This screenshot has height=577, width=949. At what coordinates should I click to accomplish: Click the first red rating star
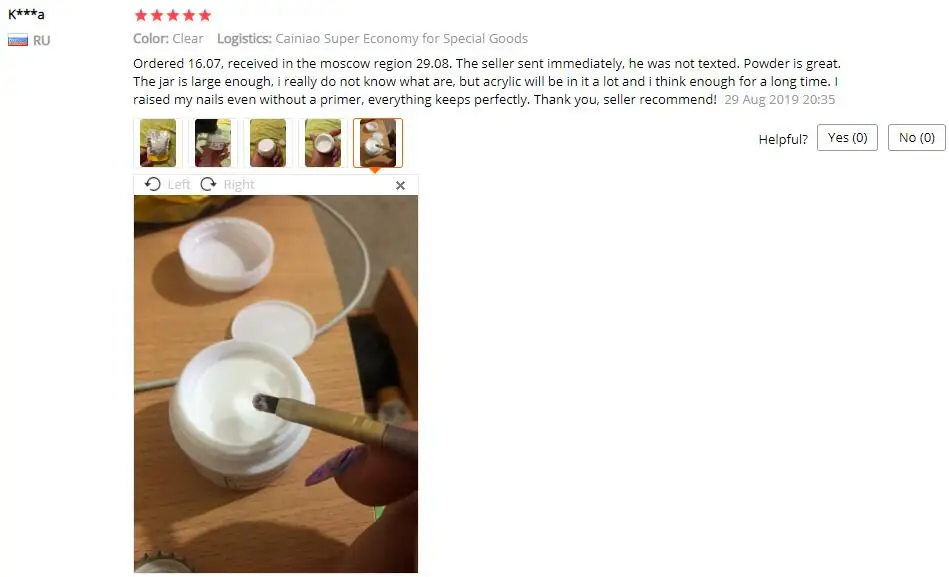point(141,15)
